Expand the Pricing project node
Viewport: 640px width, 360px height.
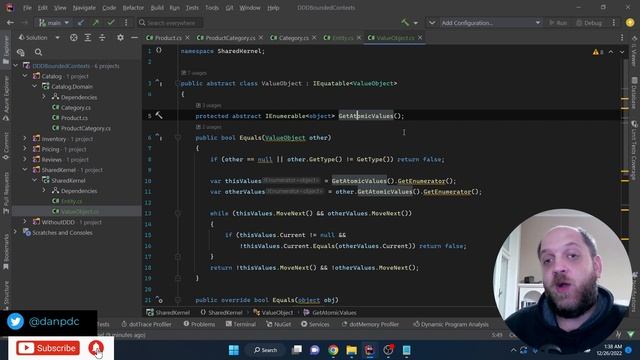pos(25,149)
